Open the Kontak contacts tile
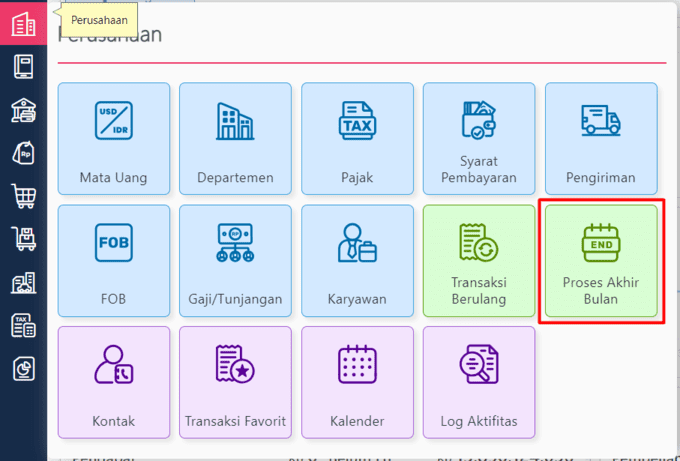 click(x=114, y=382)
